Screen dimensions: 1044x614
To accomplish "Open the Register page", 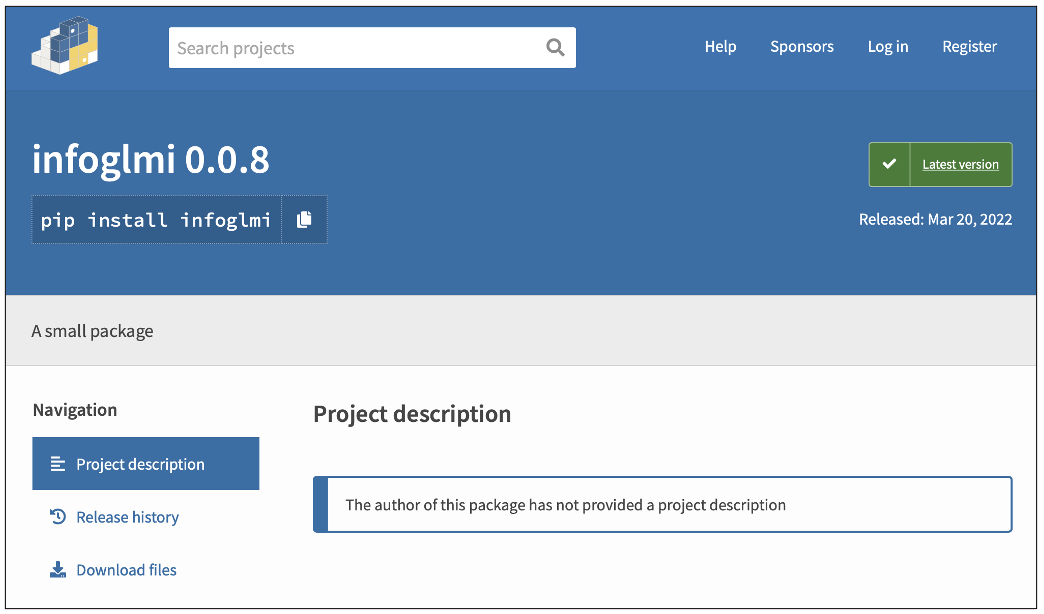I will tap(969, 47).
